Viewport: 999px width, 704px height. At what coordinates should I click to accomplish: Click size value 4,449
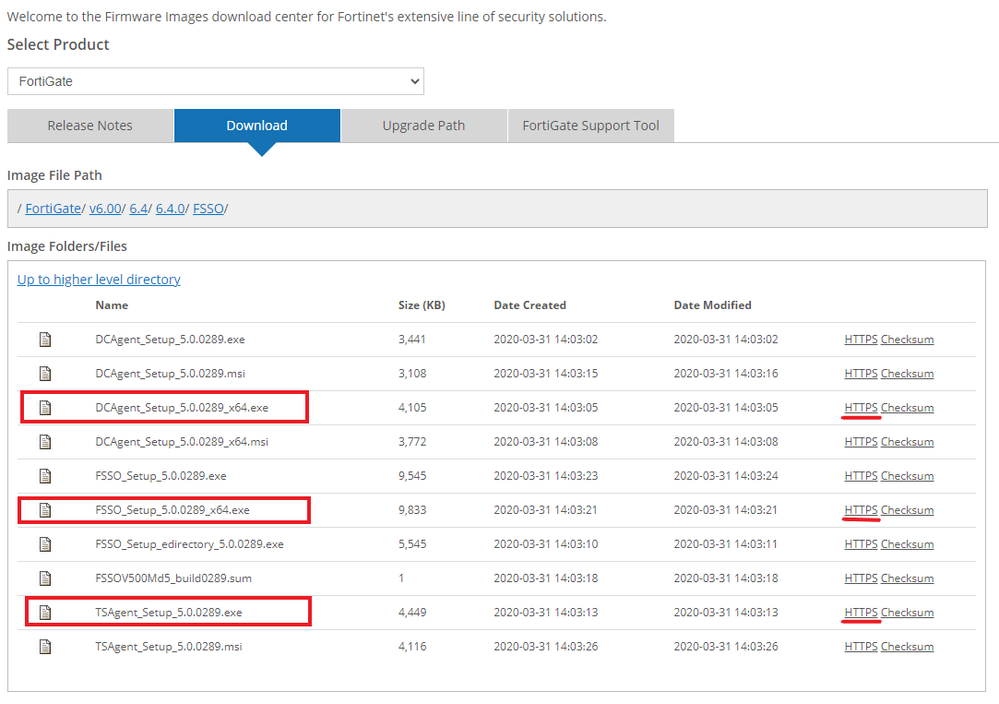(412, 612)
